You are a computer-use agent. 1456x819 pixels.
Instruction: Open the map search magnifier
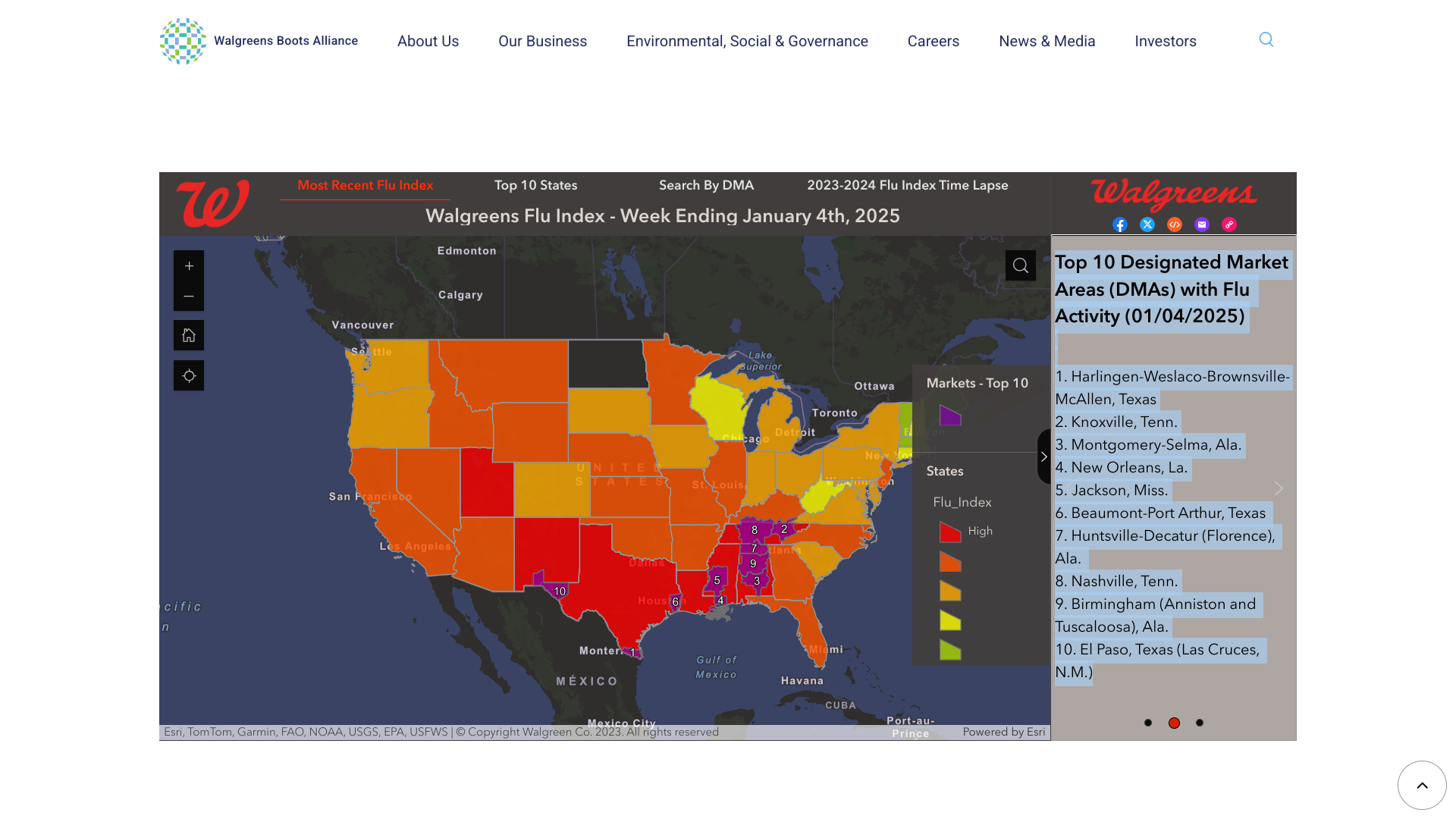click(1021, 265)
